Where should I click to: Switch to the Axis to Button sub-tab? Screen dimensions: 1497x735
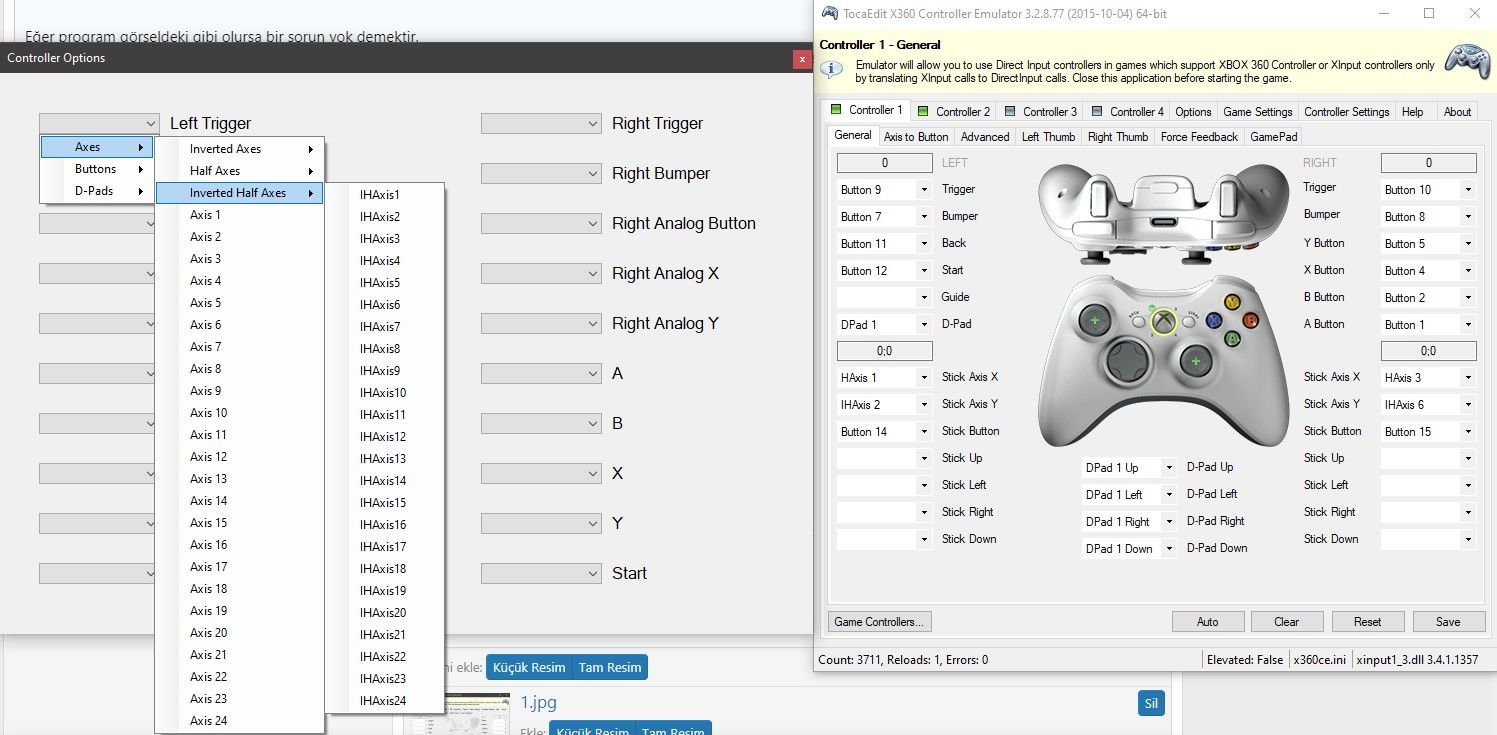point(916,137)
